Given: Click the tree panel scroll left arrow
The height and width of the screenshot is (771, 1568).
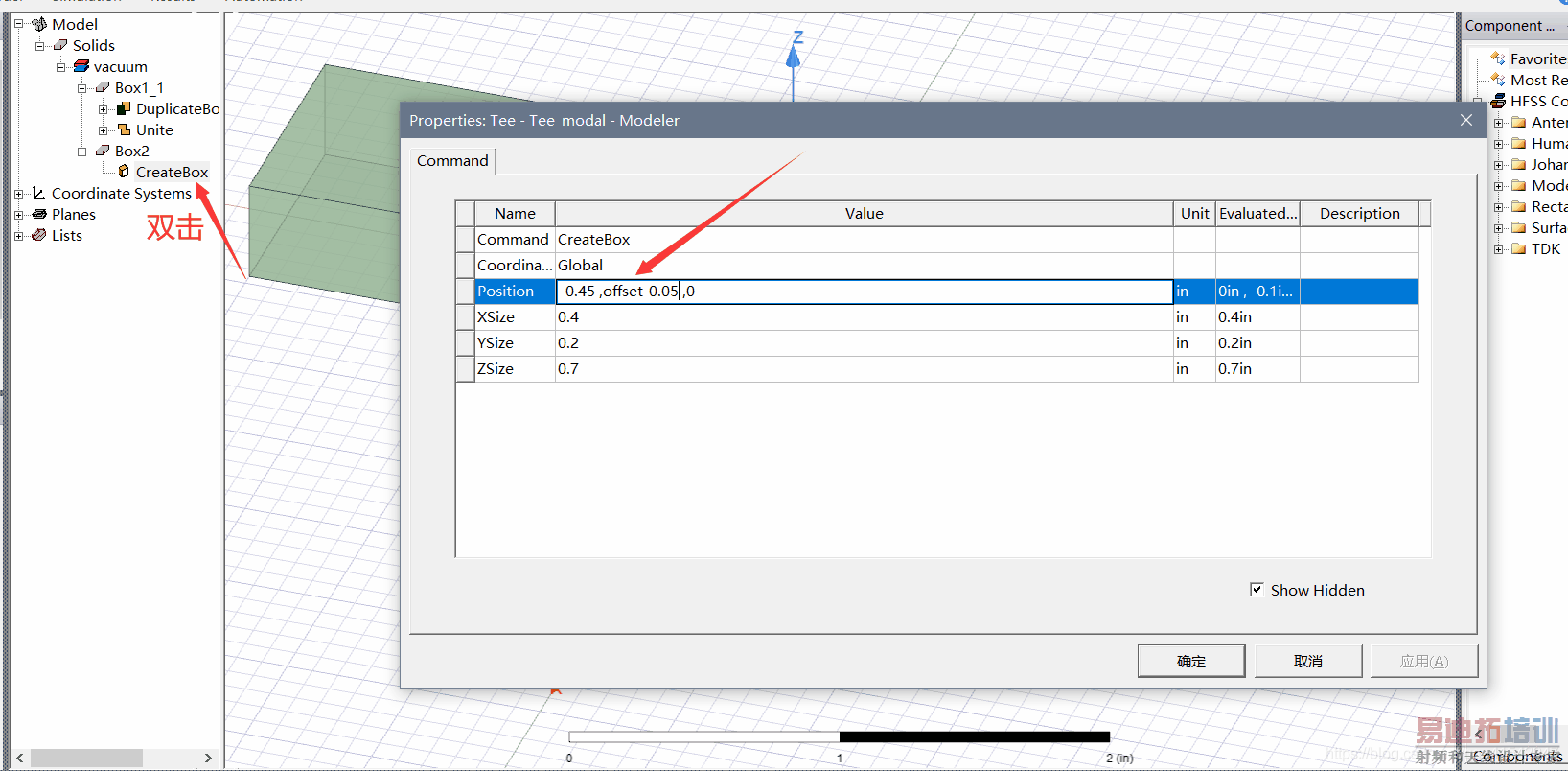Looking at the screenshot, I should pos(19,758).
